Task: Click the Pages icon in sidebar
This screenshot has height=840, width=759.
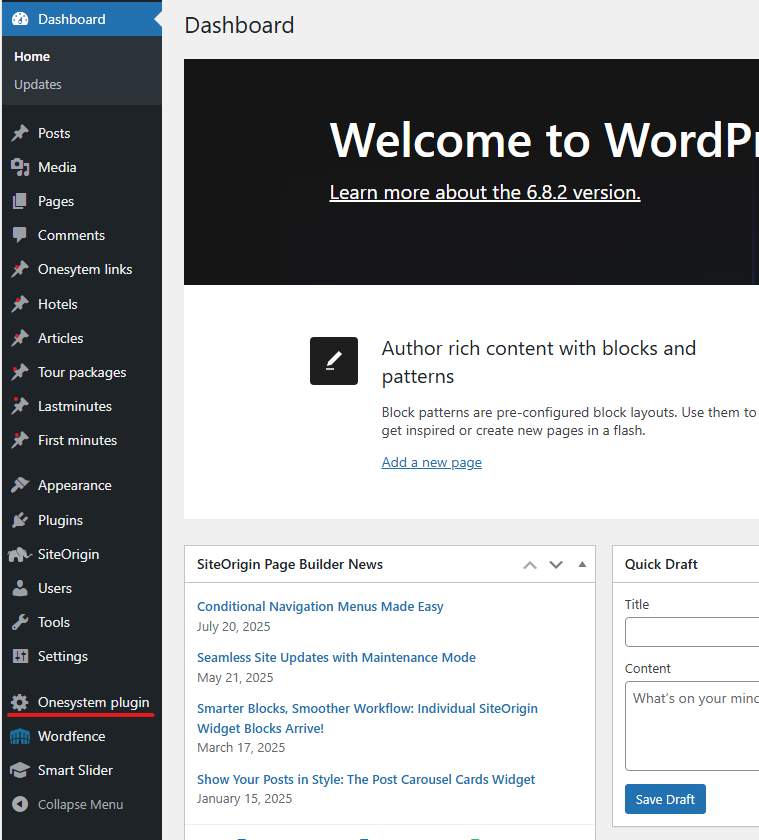Action: pos(20,201)
